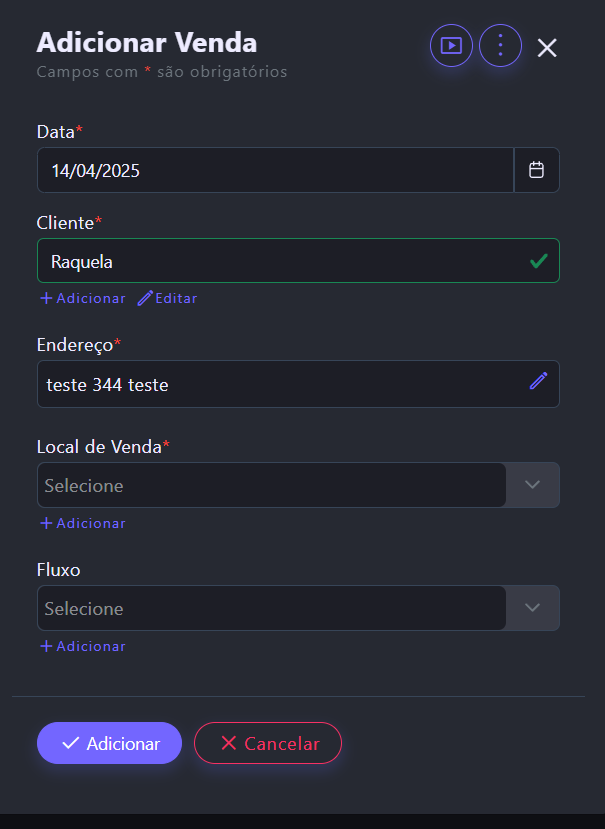
Task: Open the three-dot more options menu
Action: click(500, 46)
